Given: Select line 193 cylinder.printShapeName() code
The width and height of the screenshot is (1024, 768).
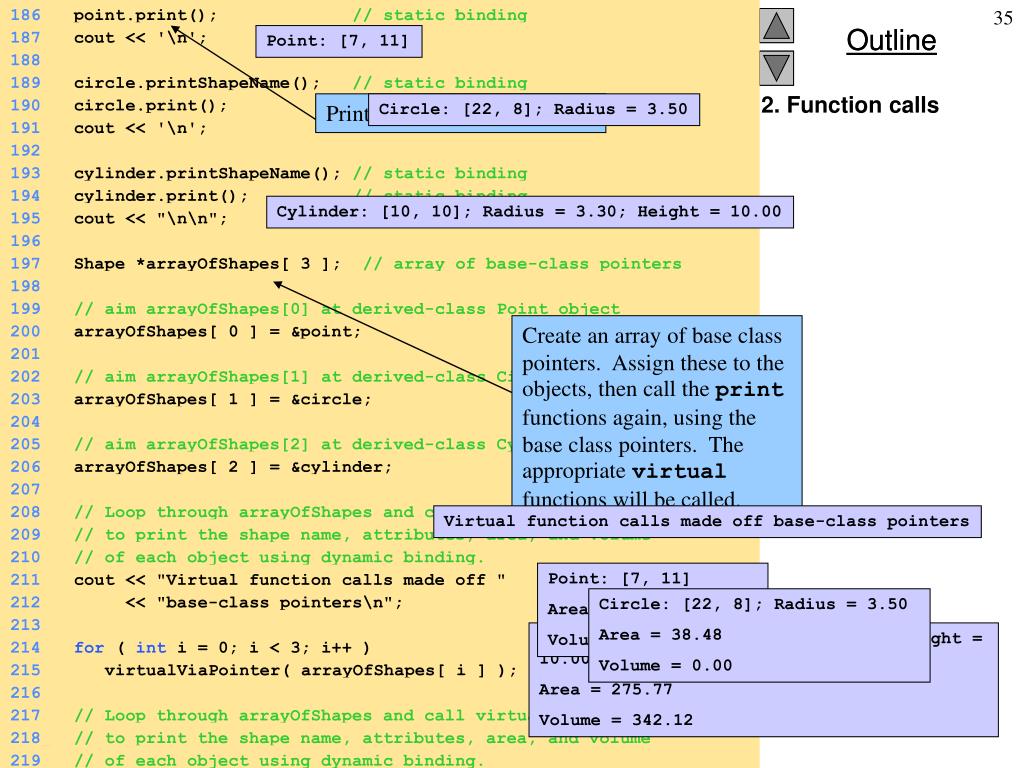Looking at the screenshot, I should tap(207, 174).
